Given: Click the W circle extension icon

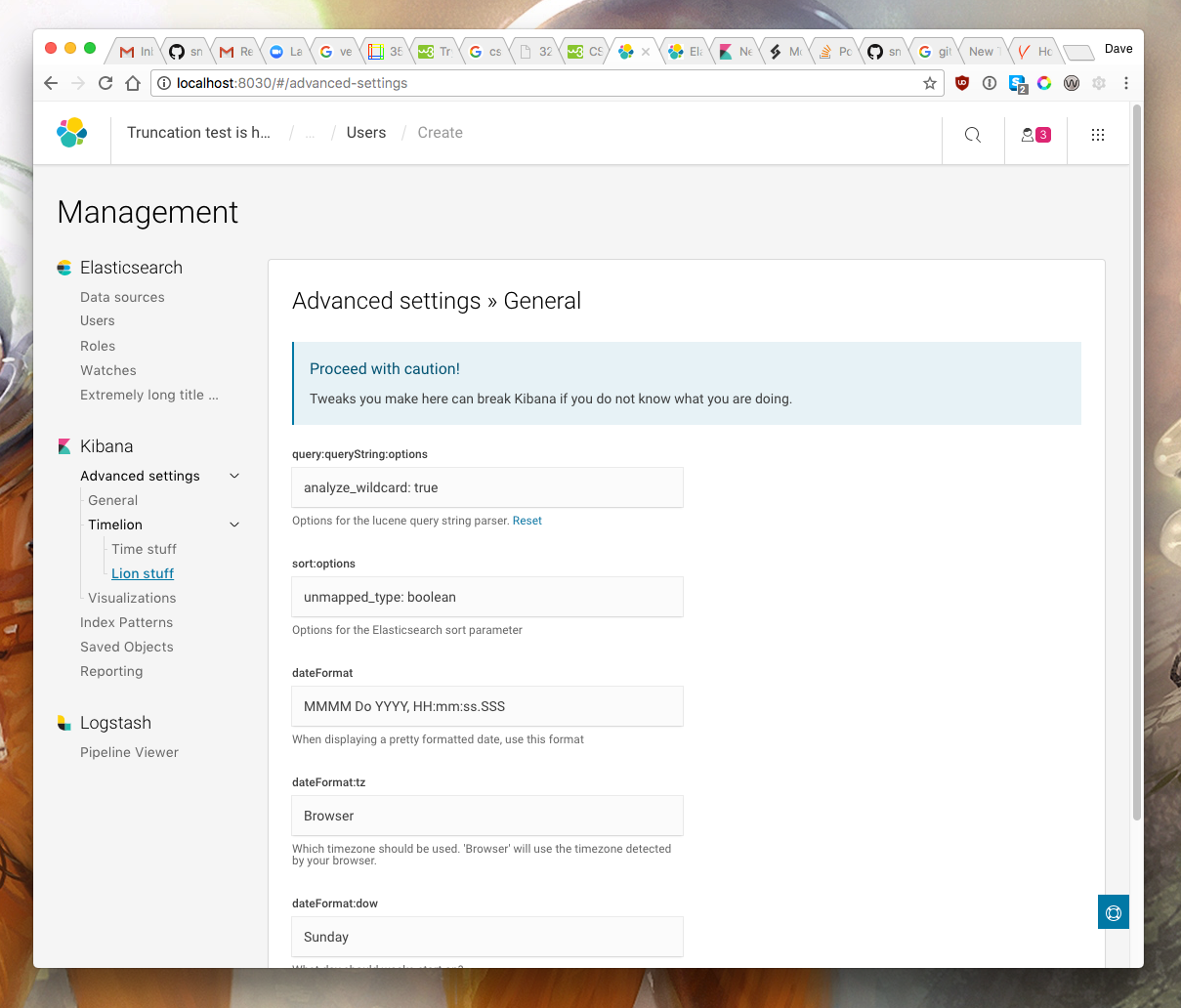Looking at the screenshot, I should pos(1072,83).
